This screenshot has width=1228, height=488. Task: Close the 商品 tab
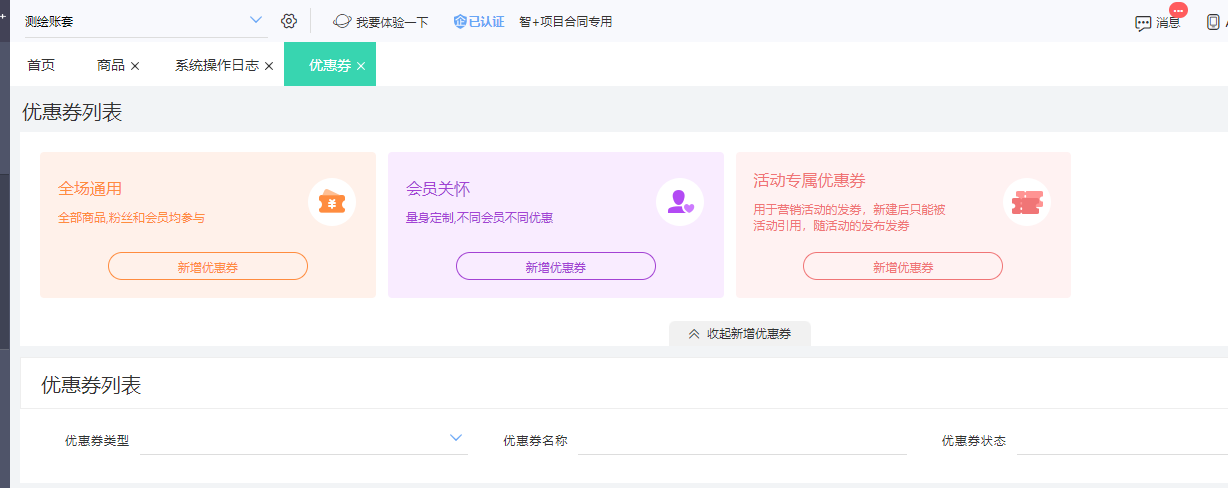(x=135, y=66)
